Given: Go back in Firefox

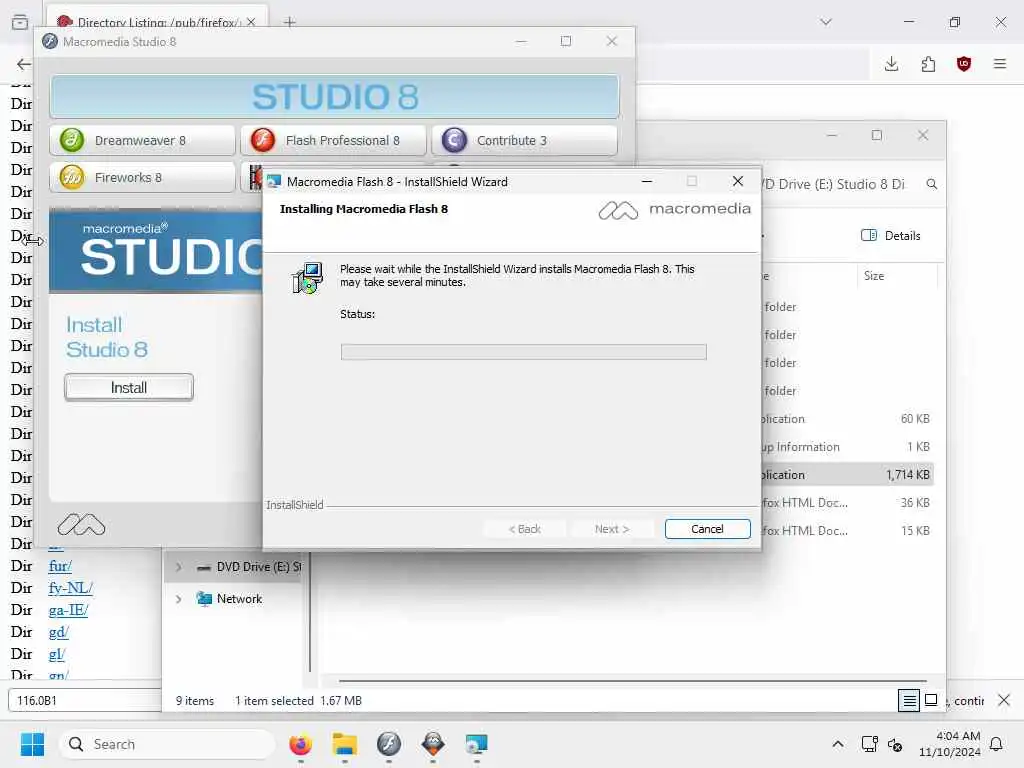Looking at the screenshot, I should tap(24, 64).
